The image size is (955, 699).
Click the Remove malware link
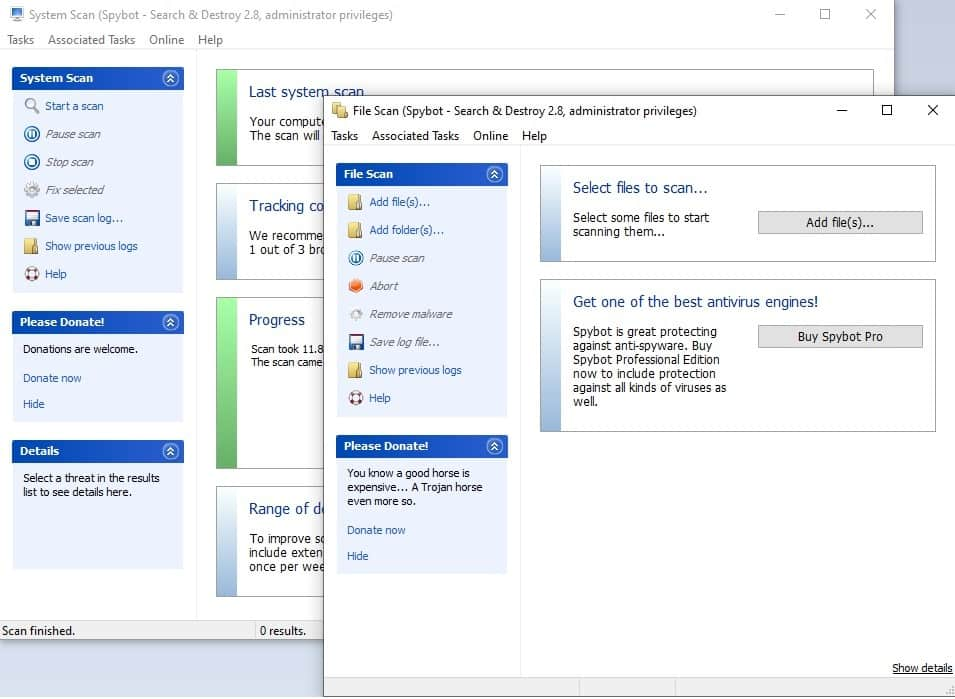(x=411, y=314)
